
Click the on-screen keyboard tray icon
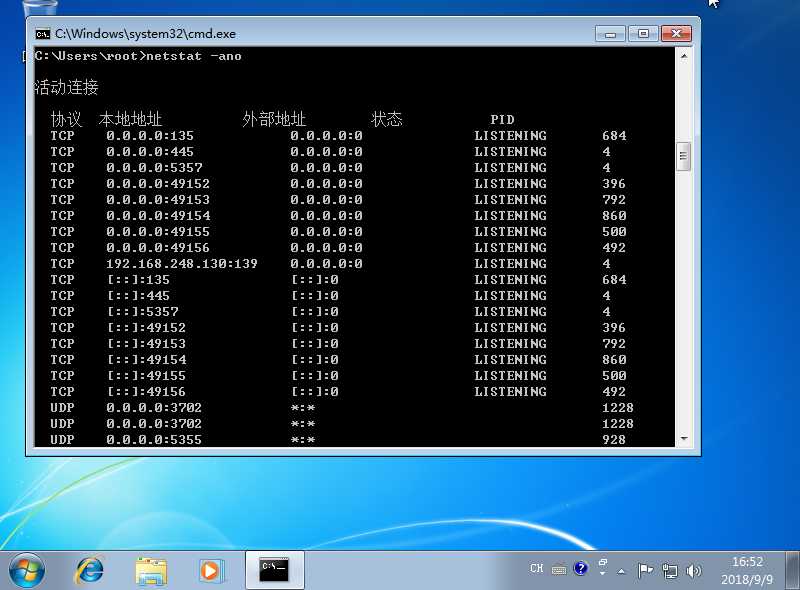tap(559, 570)
